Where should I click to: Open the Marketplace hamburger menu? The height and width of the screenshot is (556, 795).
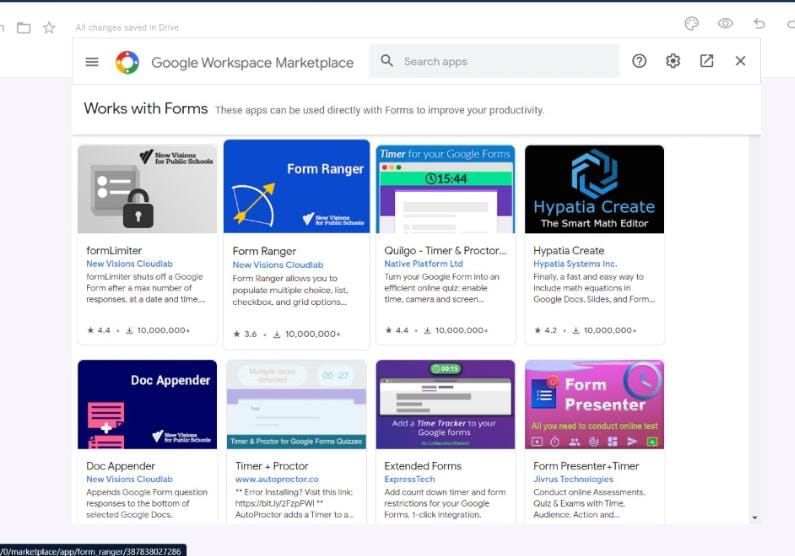(x=92, y=62)
